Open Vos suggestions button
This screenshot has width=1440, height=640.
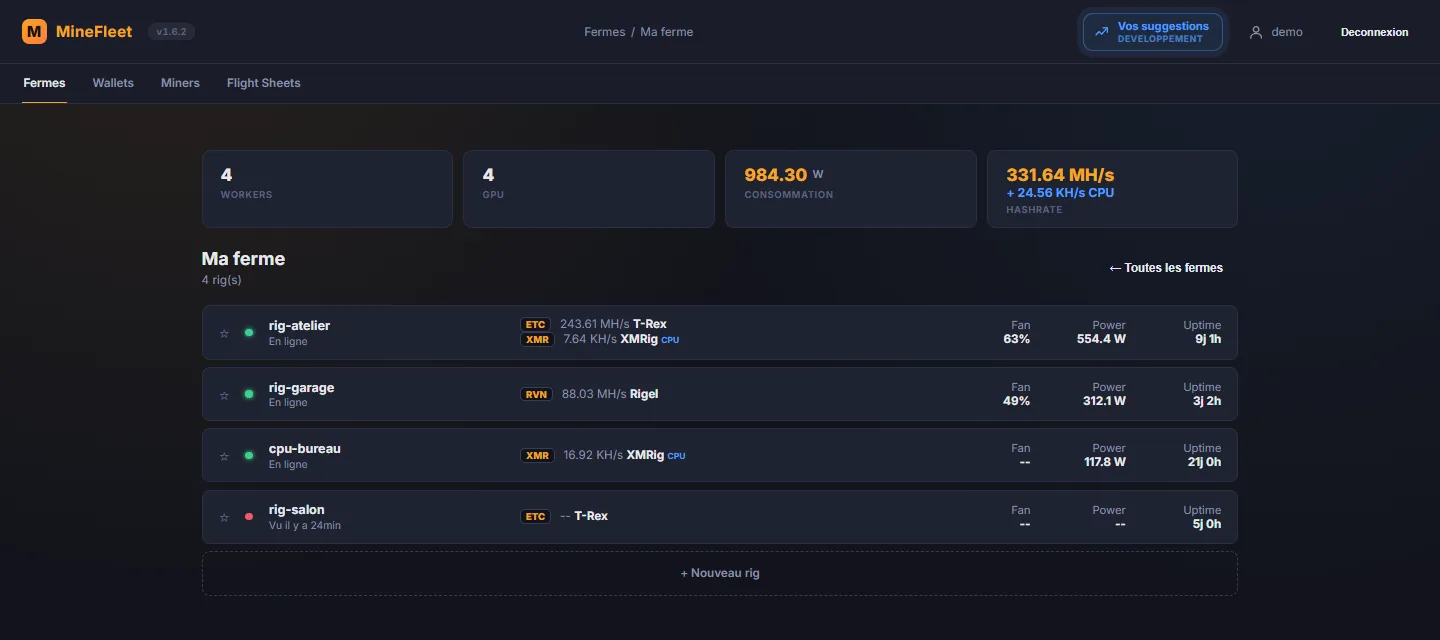pos(1153,32)
